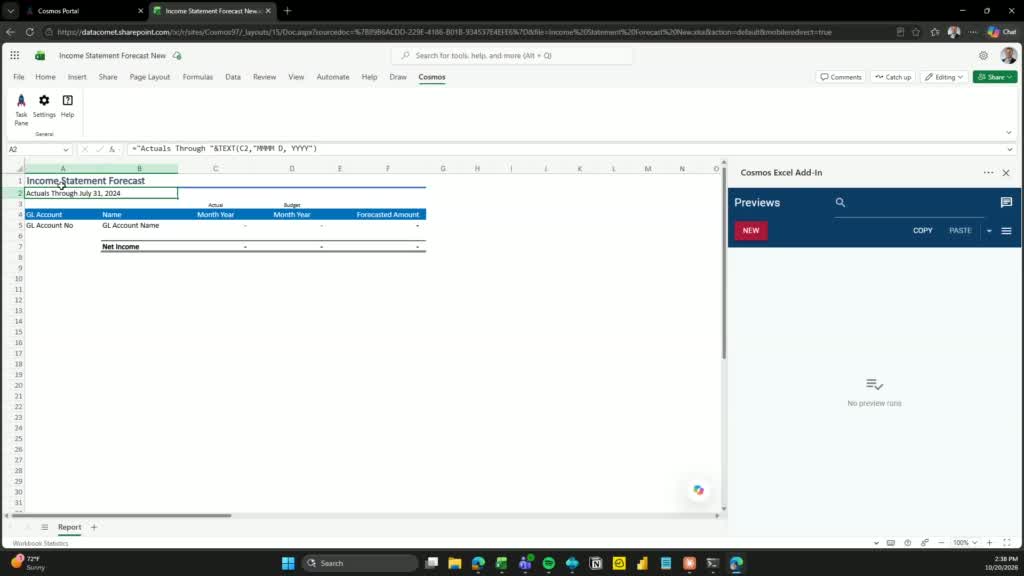Open the Comments button
Viewport: 1024px width, 576px height.
840,77
